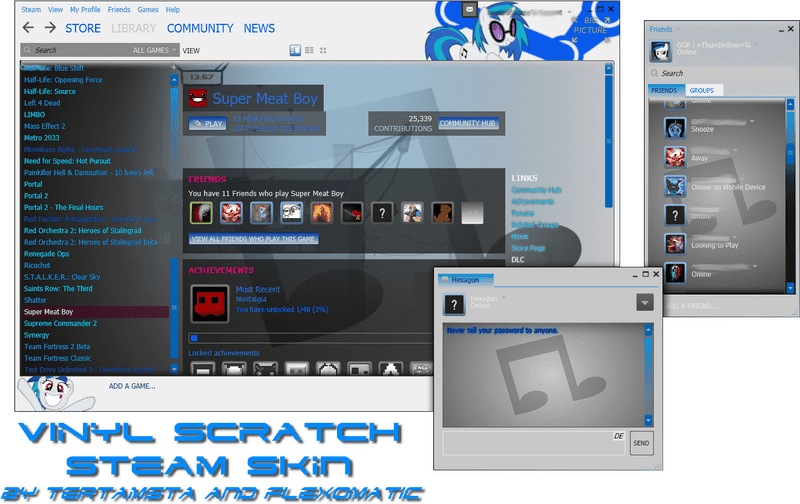Click View All Friends Who Play This Game
800x504 pixels.
pyautogui.click(x=254, y=239)
